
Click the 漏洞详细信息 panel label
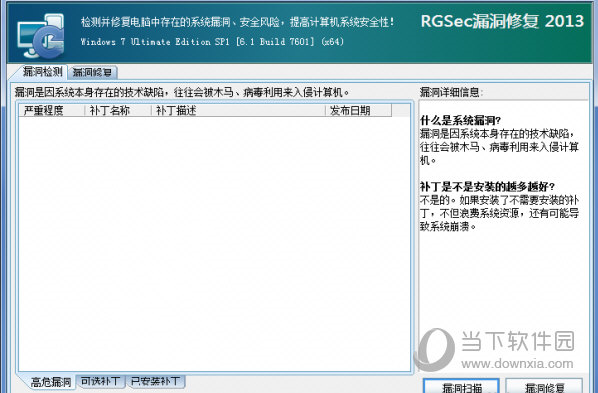tap(451, 92)
